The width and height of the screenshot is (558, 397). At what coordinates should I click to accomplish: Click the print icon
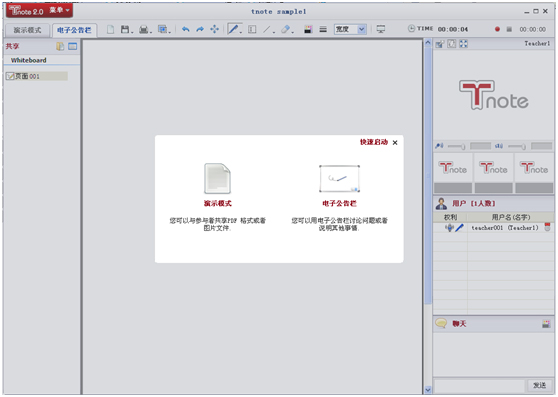point(143,29)
